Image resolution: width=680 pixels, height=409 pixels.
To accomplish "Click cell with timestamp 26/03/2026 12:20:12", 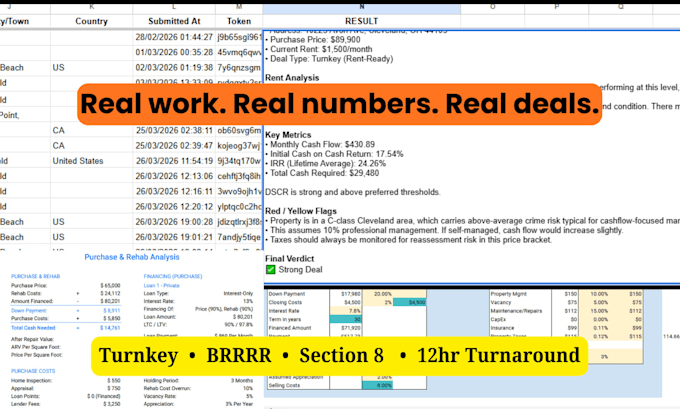I will (x=174, y=206).
